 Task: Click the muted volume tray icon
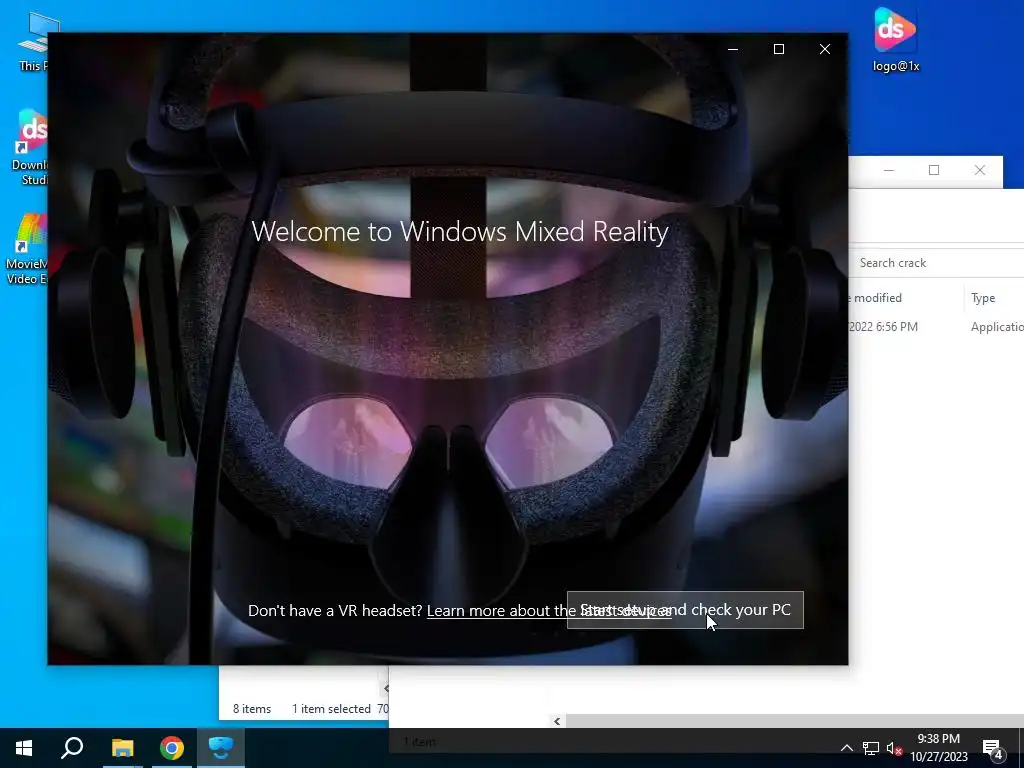tap(894, 748)
